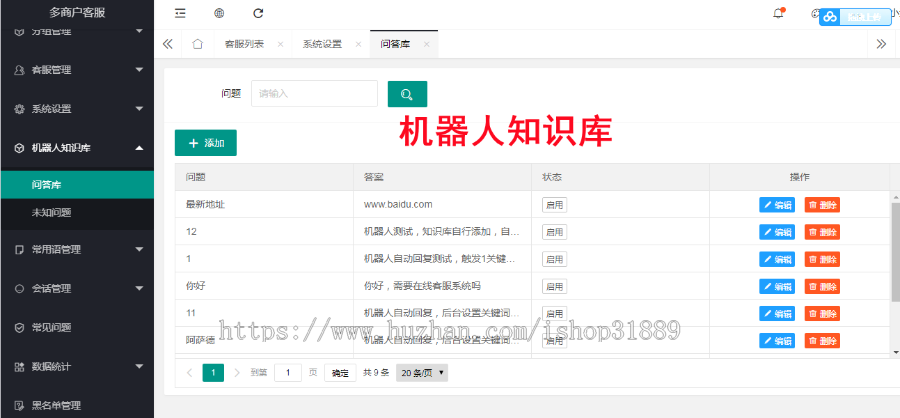Screen dimensions: 900x418
Task: Select the 问答库 tab
Action: (x=395, y=44)
